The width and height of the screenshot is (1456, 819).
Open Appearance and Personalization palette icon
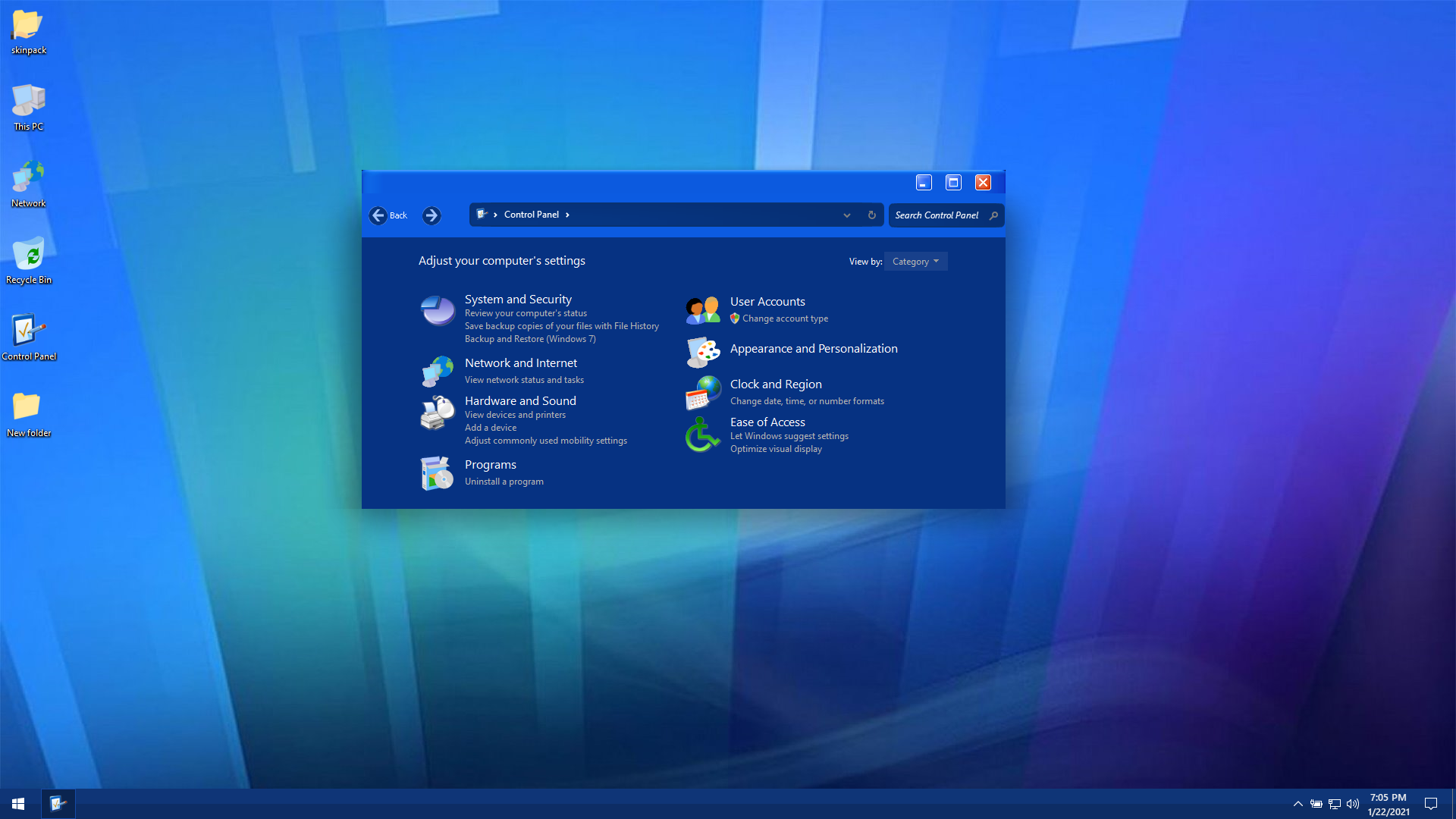click(703, 351)
